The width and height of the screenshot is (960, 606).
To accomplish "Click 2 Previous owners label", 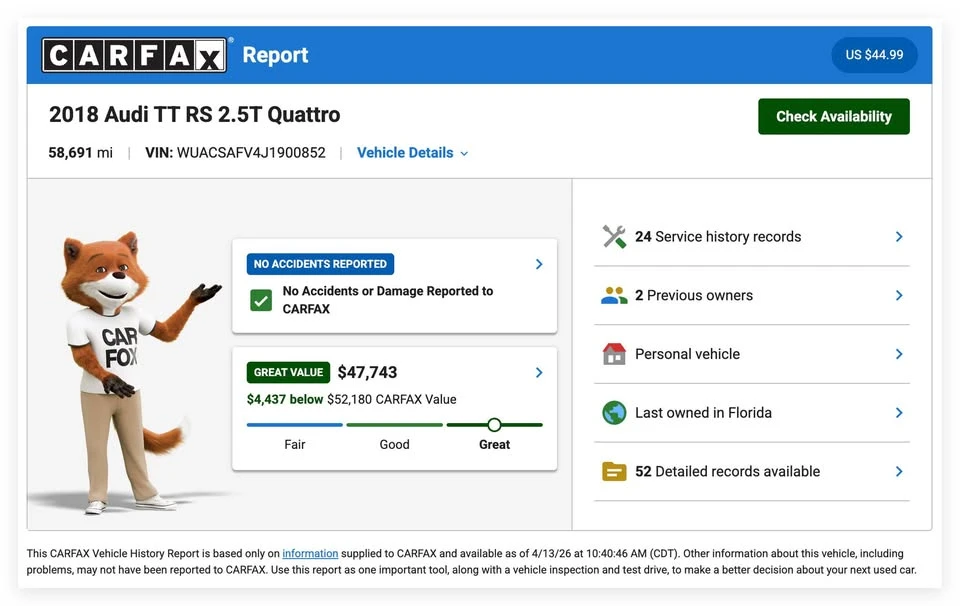I will (x=694, y=296).
